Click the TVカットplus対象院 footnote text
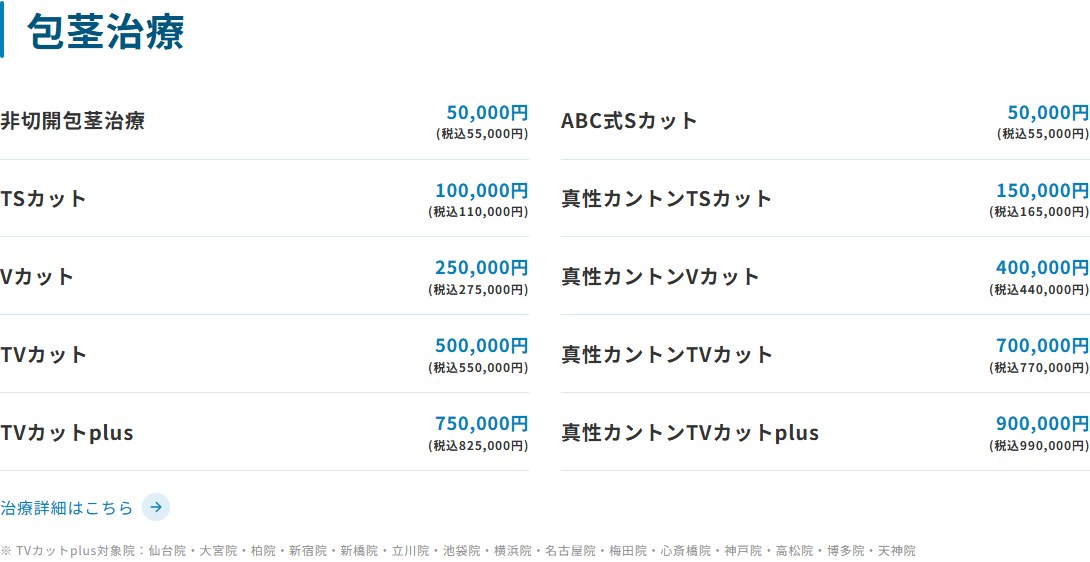Viewport: 1090px width, 562px height. coord(458,551)
